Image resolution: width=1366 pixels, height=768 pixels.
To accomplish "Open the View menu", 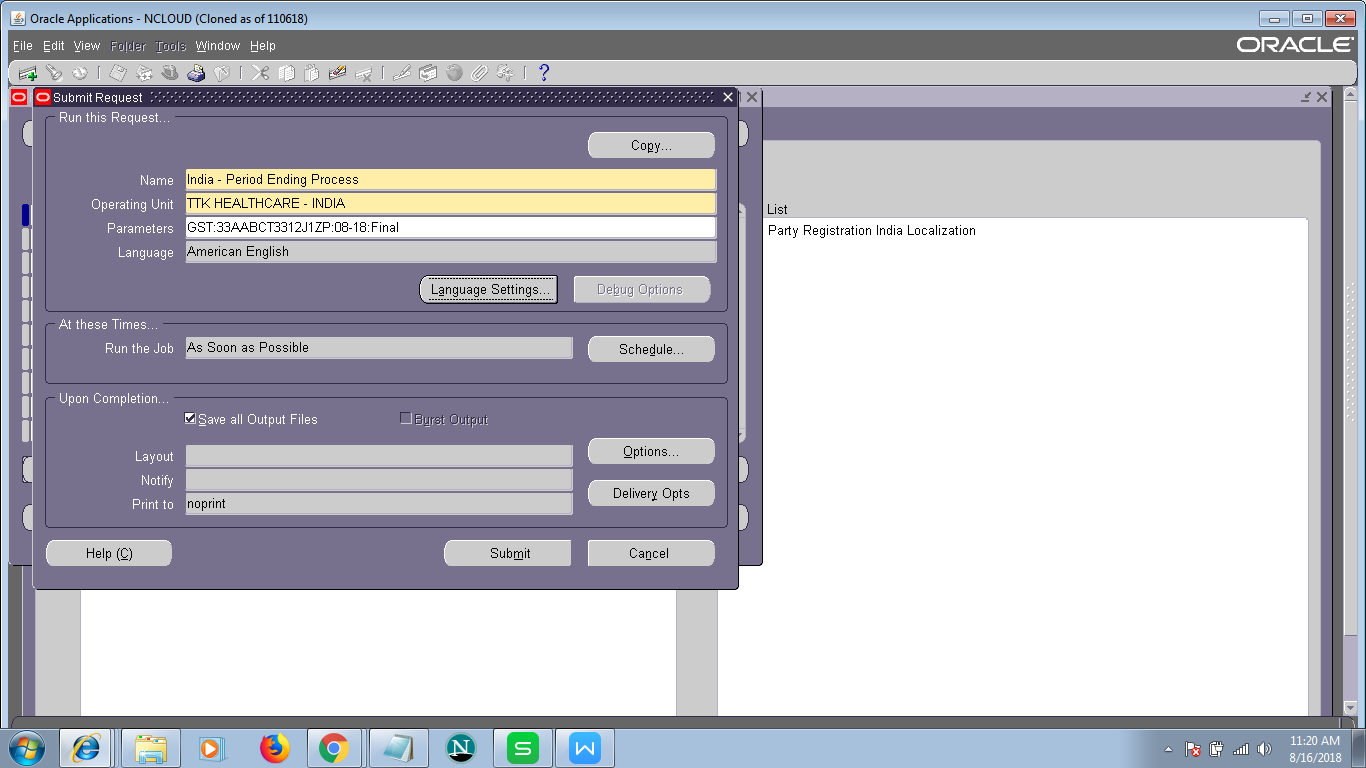I will 87,46.
